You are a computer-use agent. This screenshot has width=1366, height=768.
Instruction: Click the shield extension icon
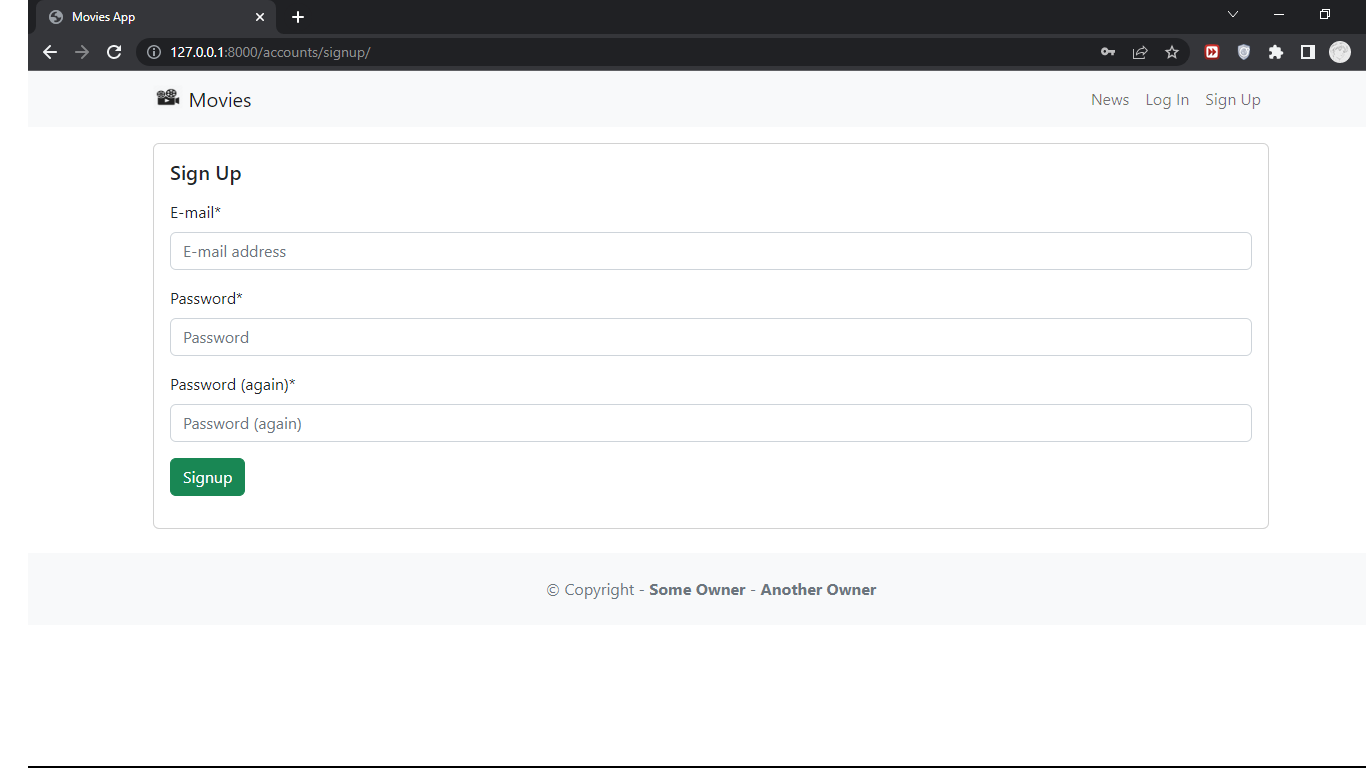(x=1243, y=52)
